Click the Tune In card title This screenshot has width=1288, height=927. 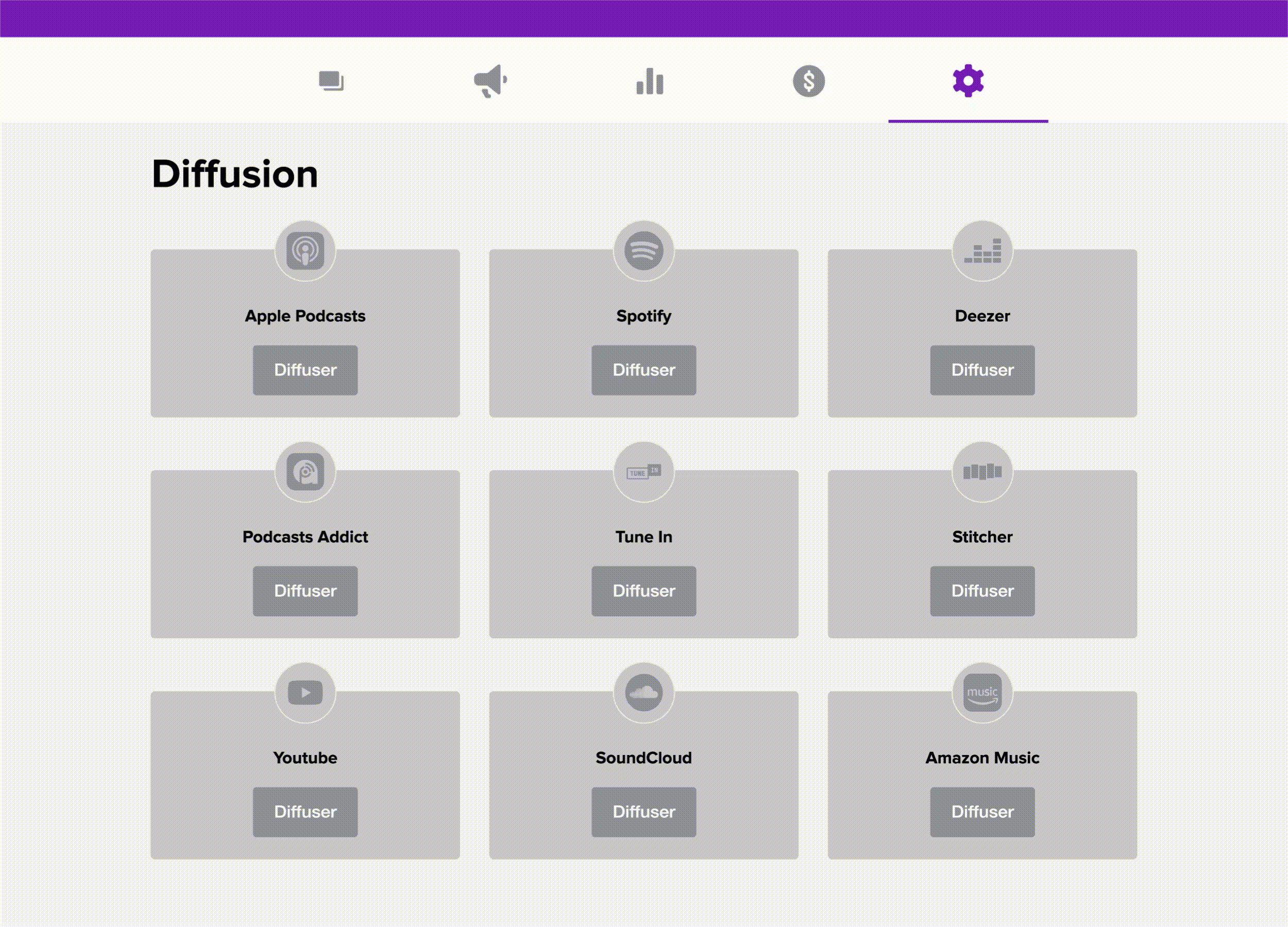(x=644, y=537)
